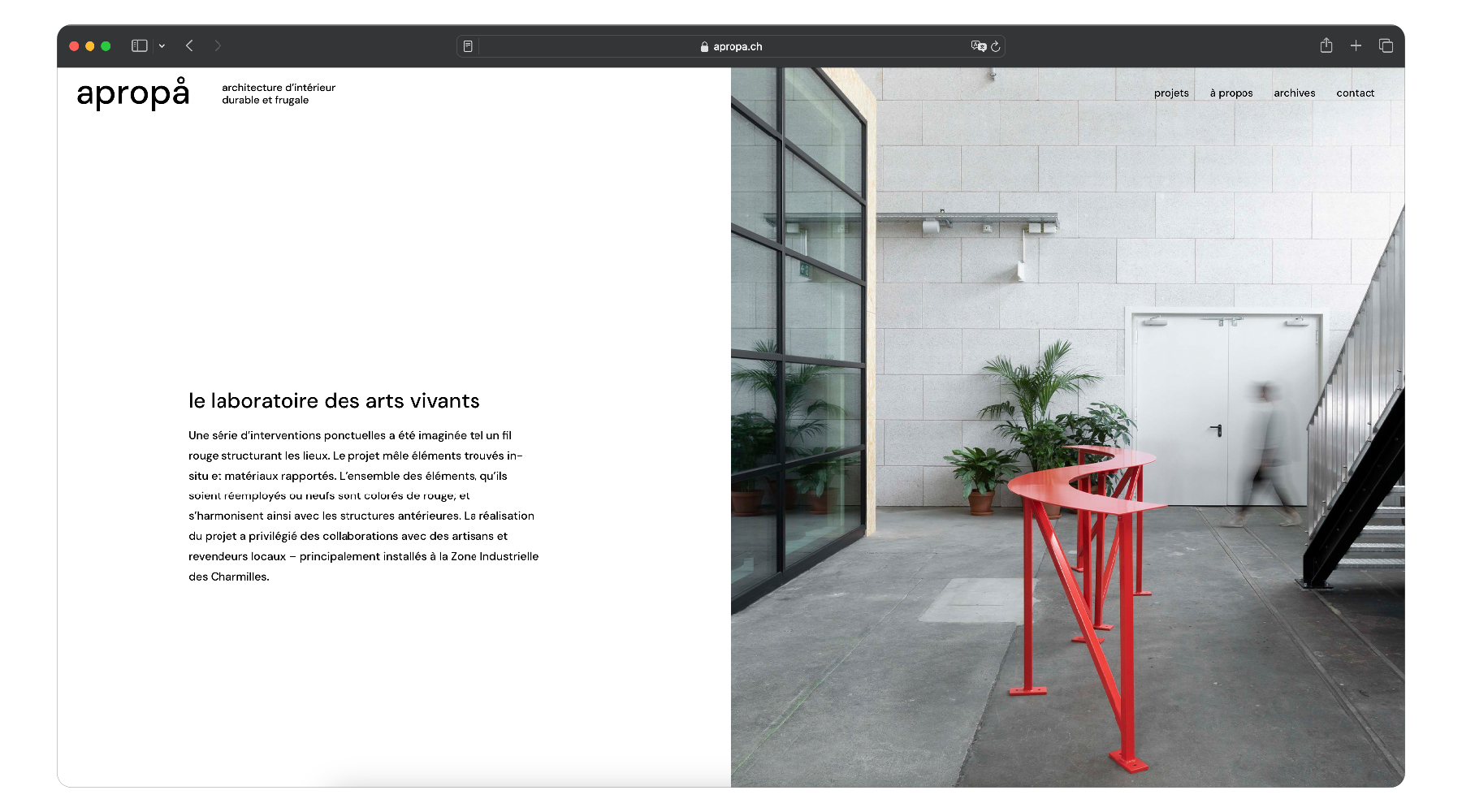The image size is (1462, 812).
Task: Open the à propos menu item
Action: 1231,93
